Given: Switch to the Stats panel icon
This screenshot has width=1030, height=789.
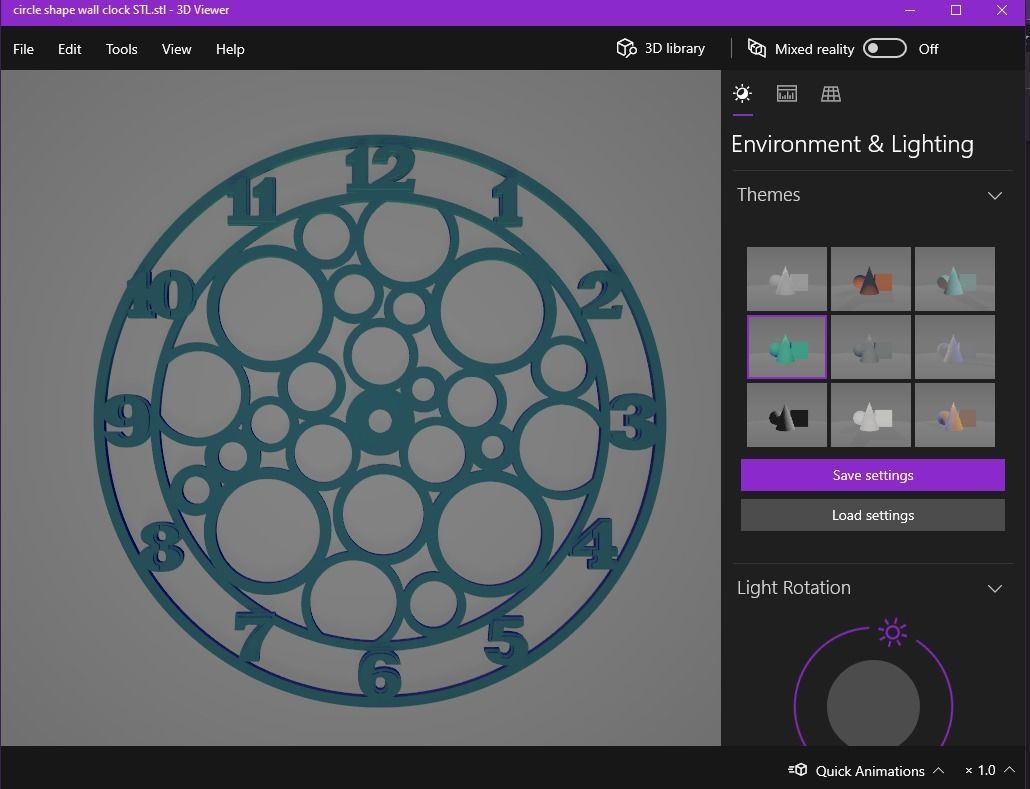Looking at the screenshot, I should 786,93.
